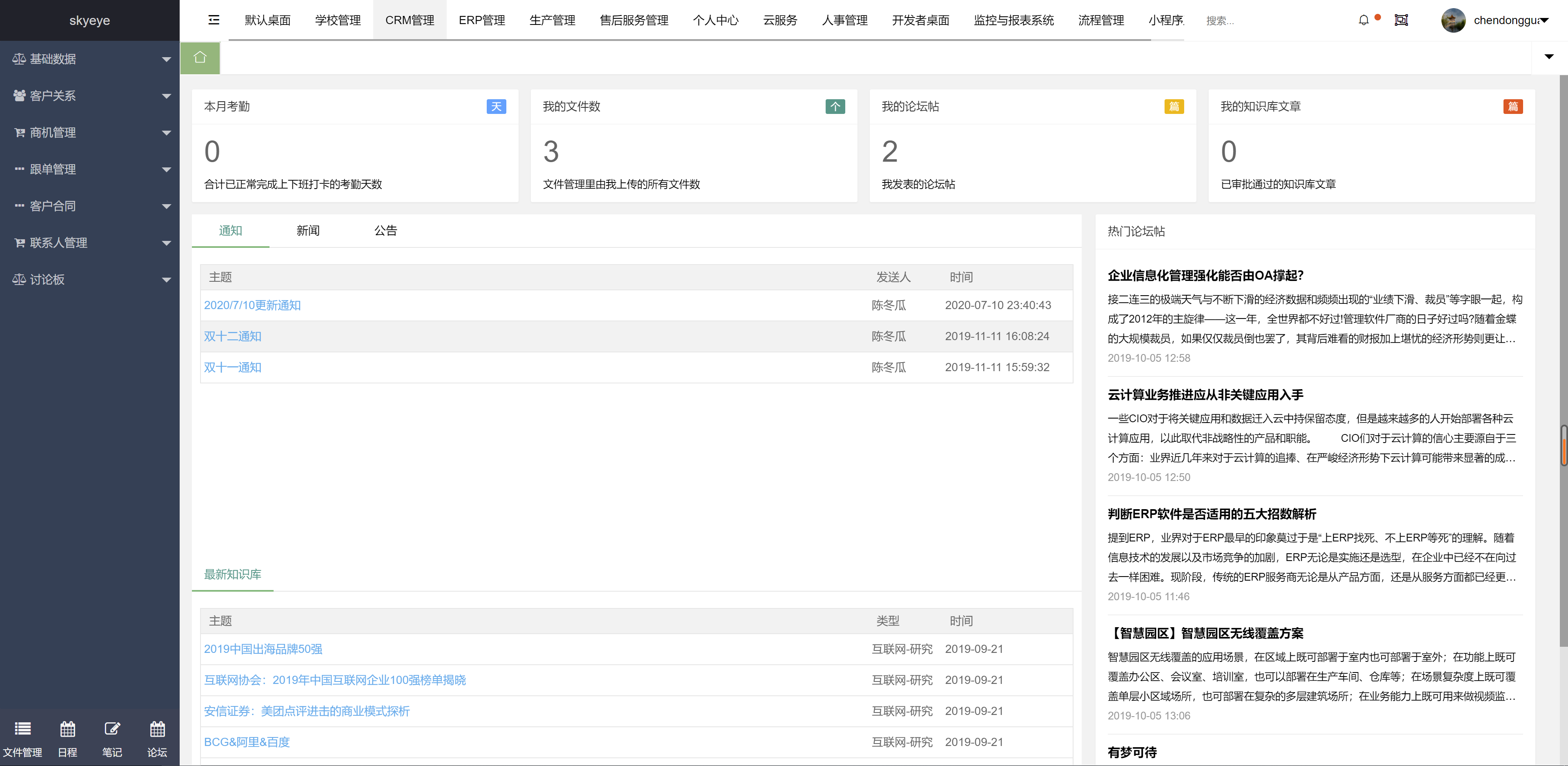Open the 双十一通知 link
The image size is (1568, 766).
pyautogui.click(x=232, y=367)
